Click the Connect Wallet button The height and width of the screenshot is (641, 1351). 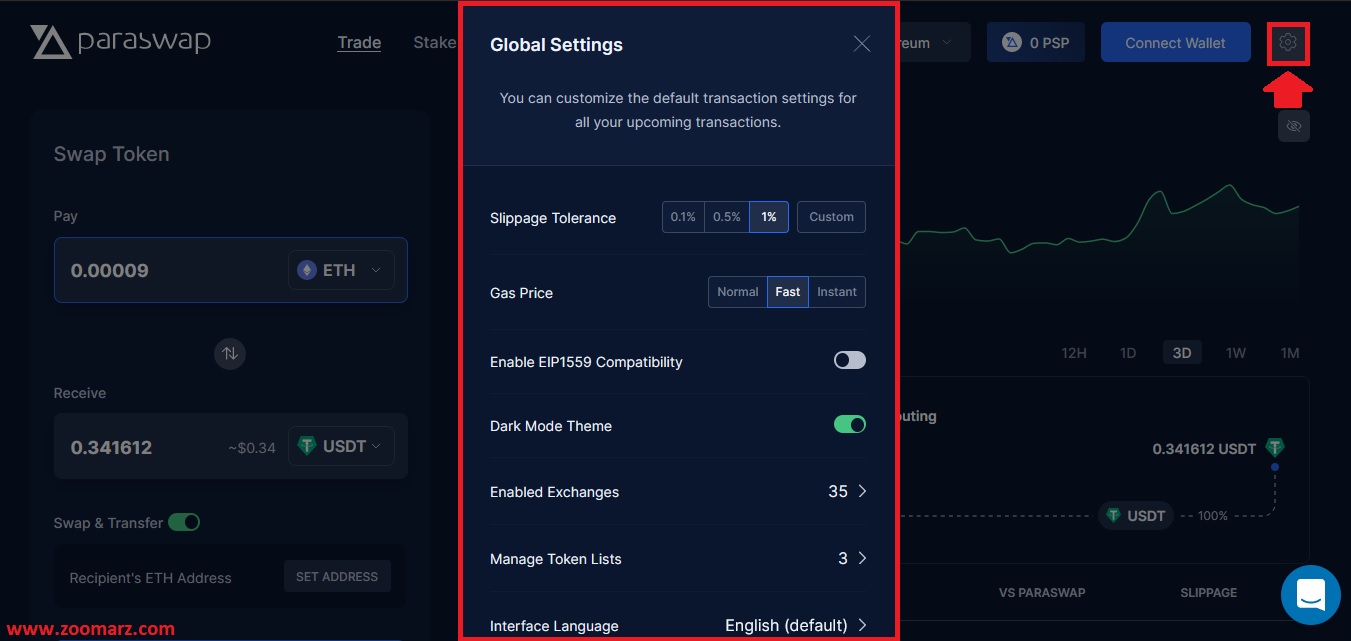(x=1176, y=43)
